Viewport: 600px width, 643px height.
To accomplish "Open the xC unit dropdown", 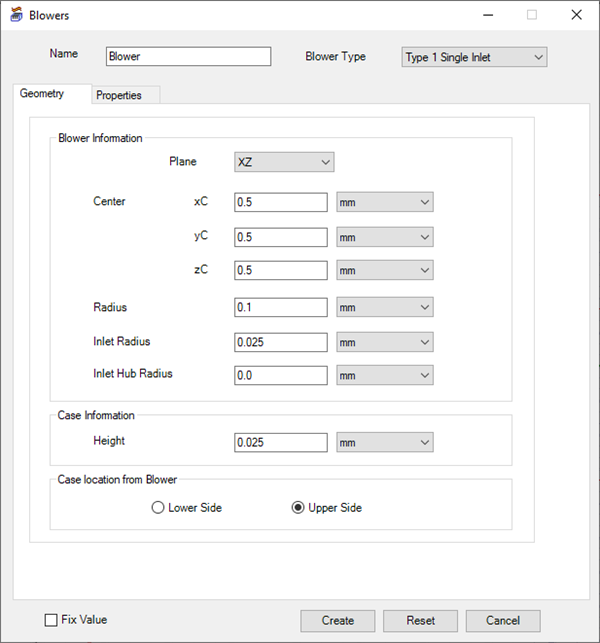I will (x=384, y=203).
